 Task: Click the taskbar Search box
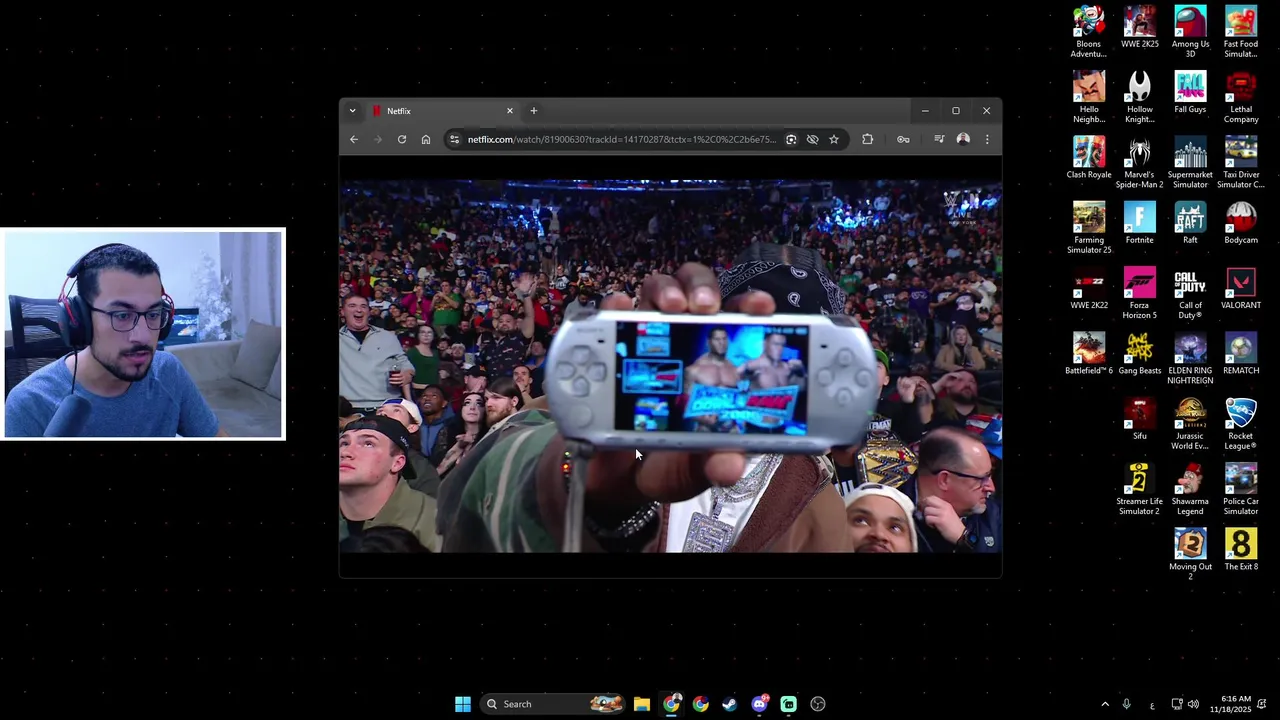point(553,704)
